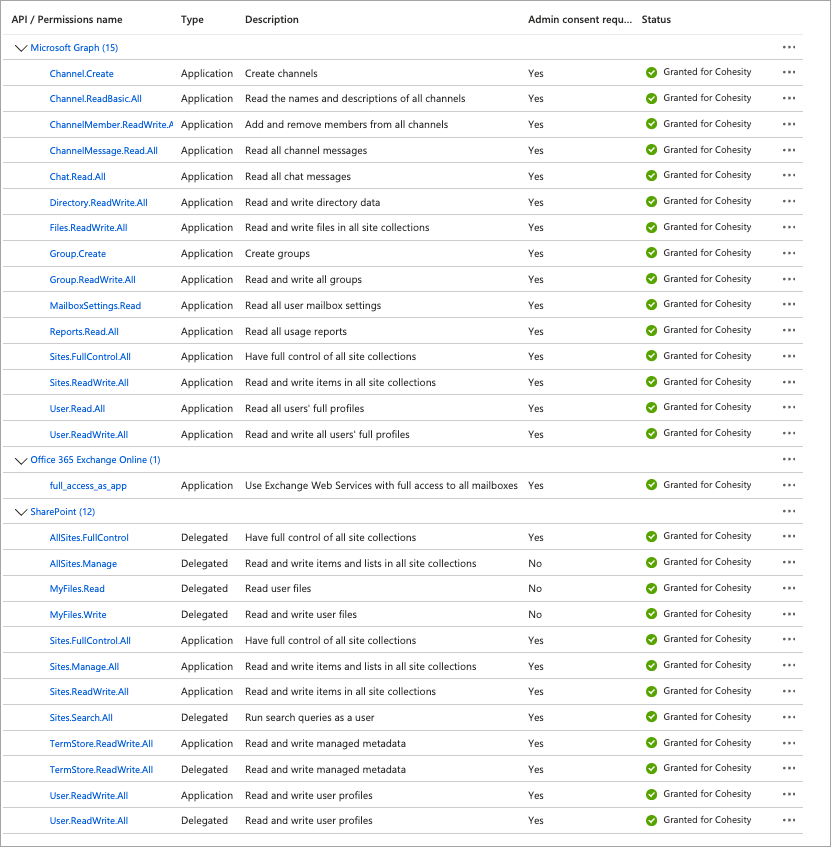
Task: Click the Status column header
Action: click(656, 19)
